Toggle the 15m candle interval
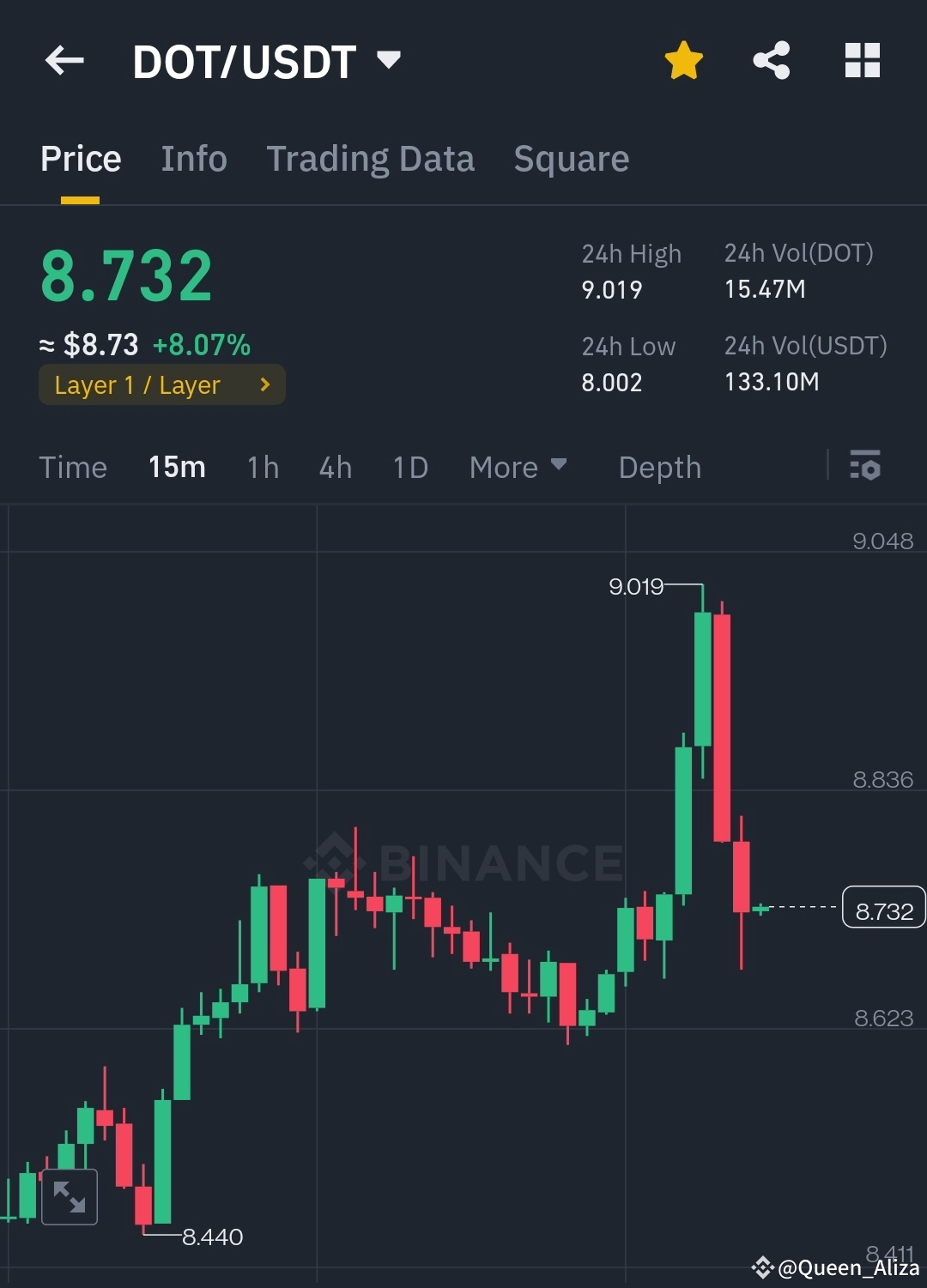This screenshot has width=927, height=1288. pyautogui.click(x=176, y=467)
